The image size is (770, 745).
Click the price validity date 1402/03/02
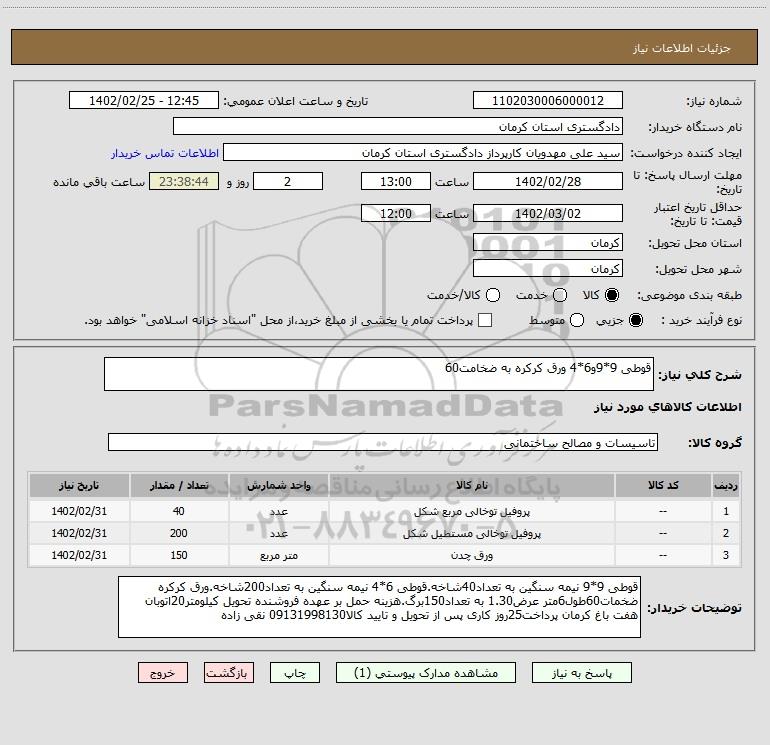click(548, 213)
